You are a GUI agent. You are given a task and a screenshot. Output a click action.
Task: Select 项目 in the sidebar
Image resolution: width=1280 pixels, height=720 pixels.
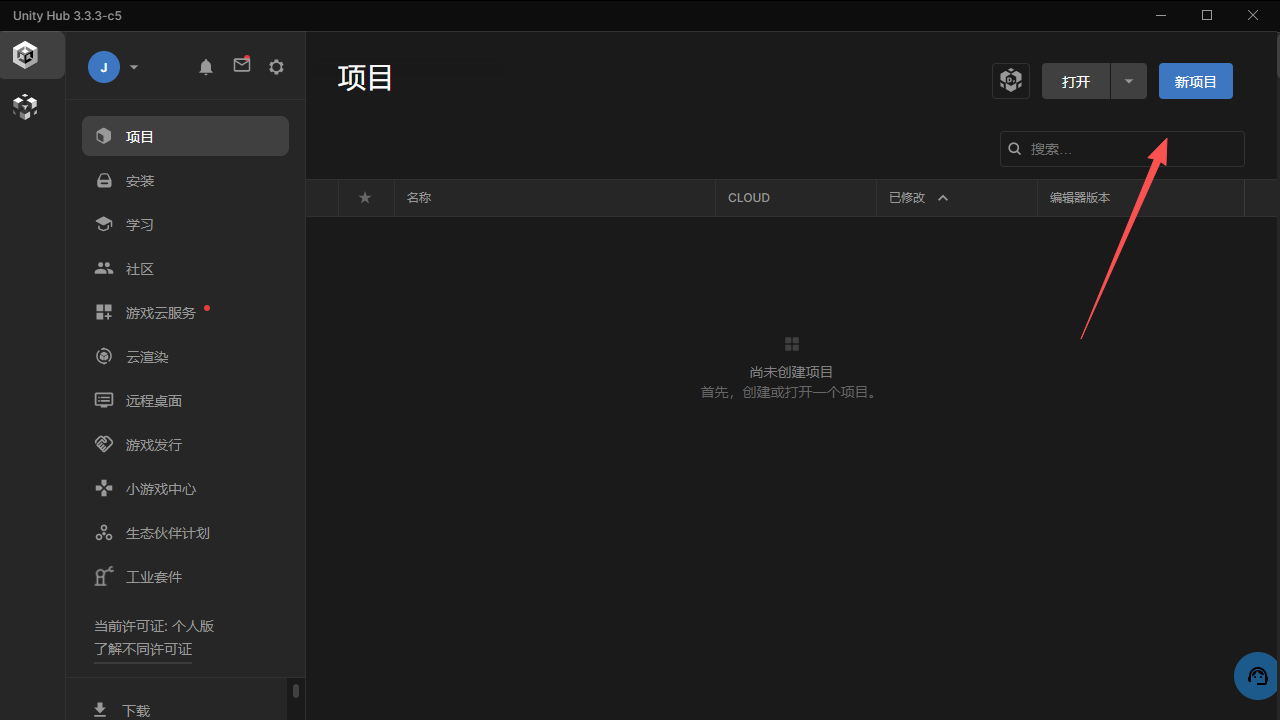[x=185, y=136]
